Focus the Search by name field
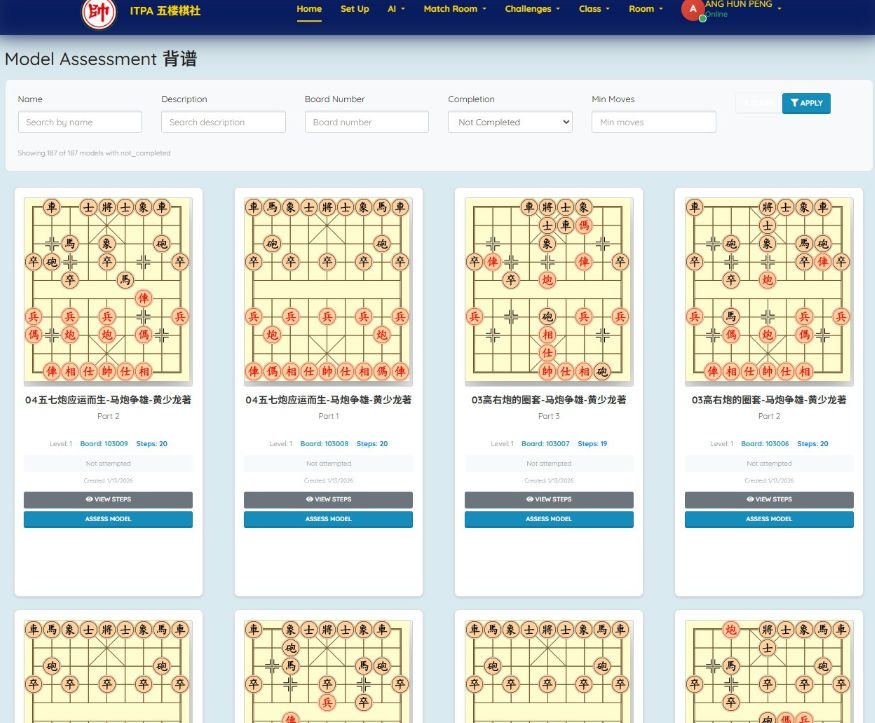This screenshot has height=723, width=875. 80,122
